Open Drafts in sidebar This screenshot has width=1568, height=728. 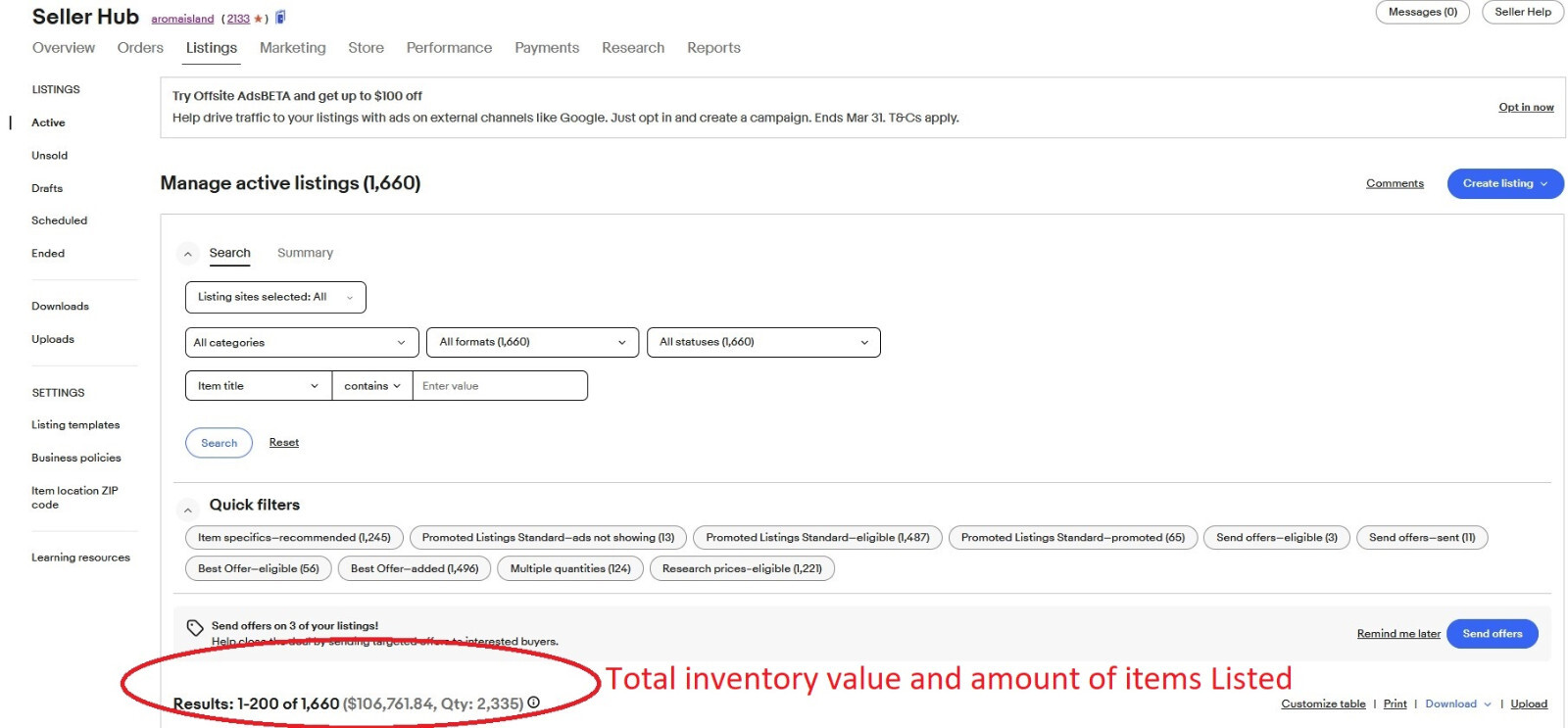click(x=47, y=188)
